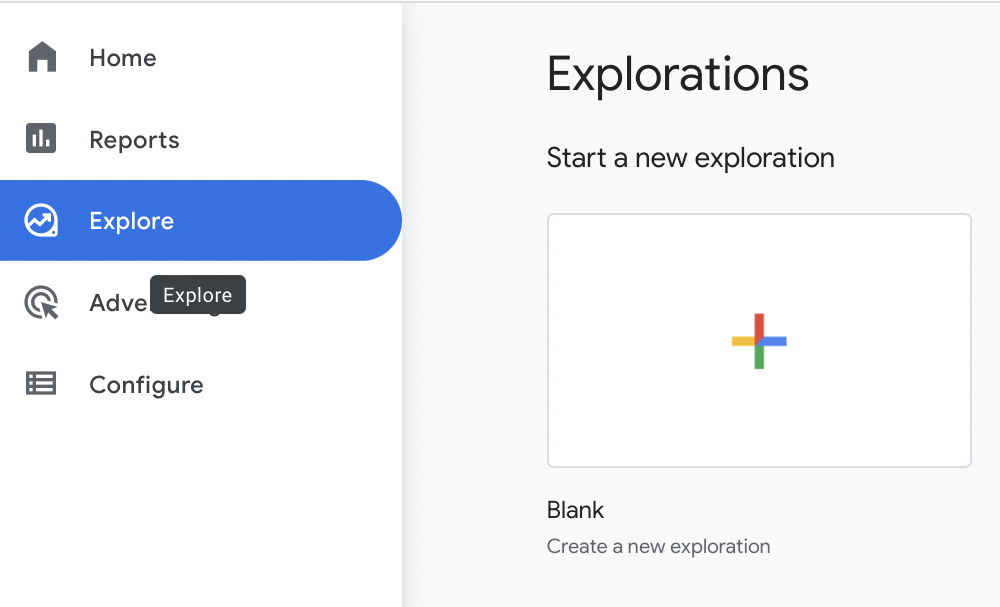Click the 'Blank' template title
The width and height of the screenshot is (1000, 607).
(x=575, y=510)
